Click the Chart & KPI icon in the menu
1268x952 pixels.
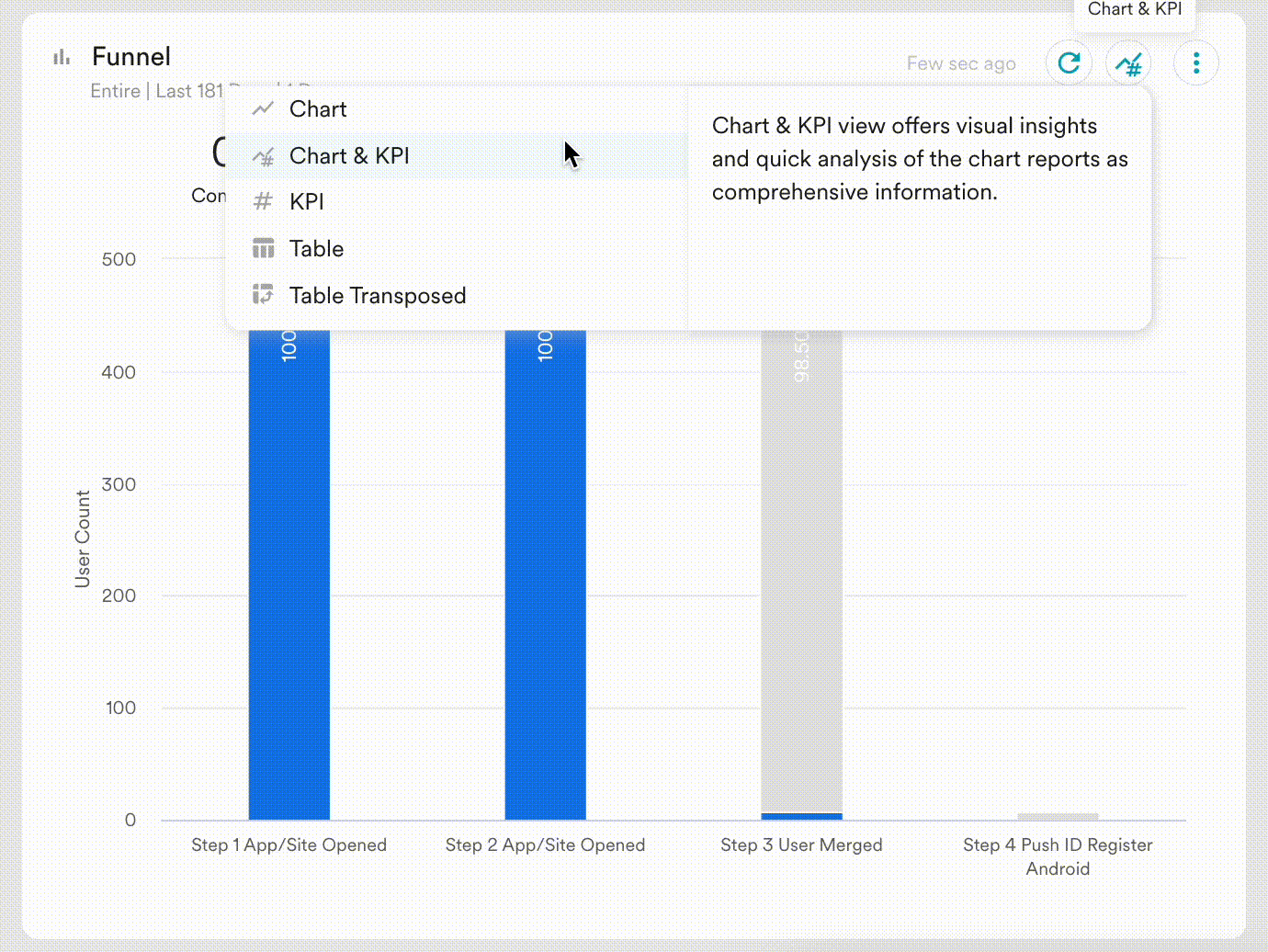tap(263, 156)
